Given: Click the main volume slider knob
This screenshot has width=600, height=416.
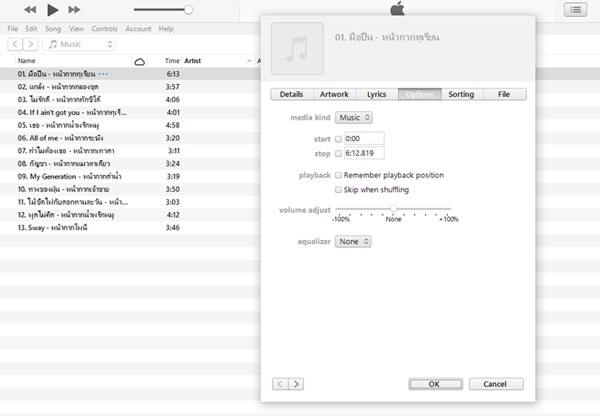Looking at the screenshot, I should pyautogui.click(x=188, y=10).
